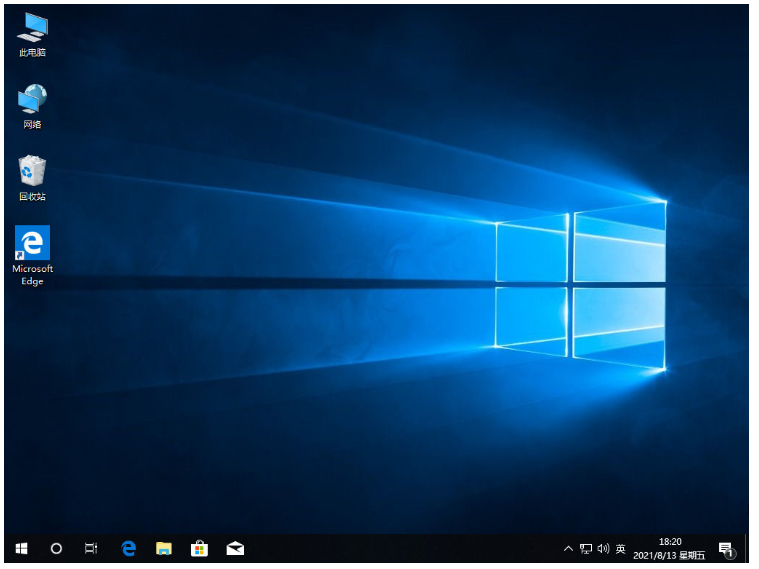Expand hidden system tray icons chevron
Screen dimensions: 759x569
pos(569,548)
